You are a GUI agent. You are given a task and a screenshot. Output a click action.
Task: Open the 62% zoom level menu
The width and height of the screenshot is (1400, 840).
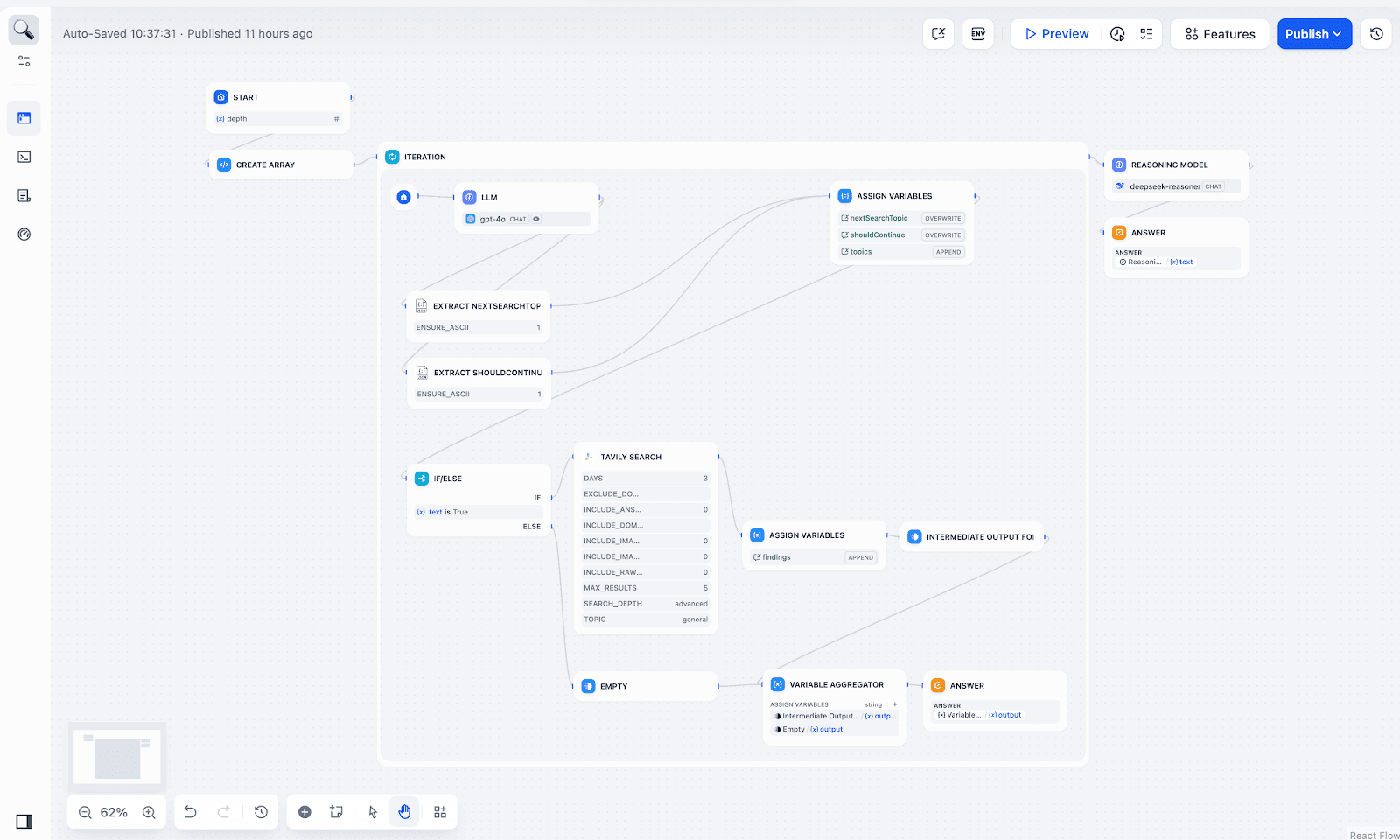pos(114,812)
